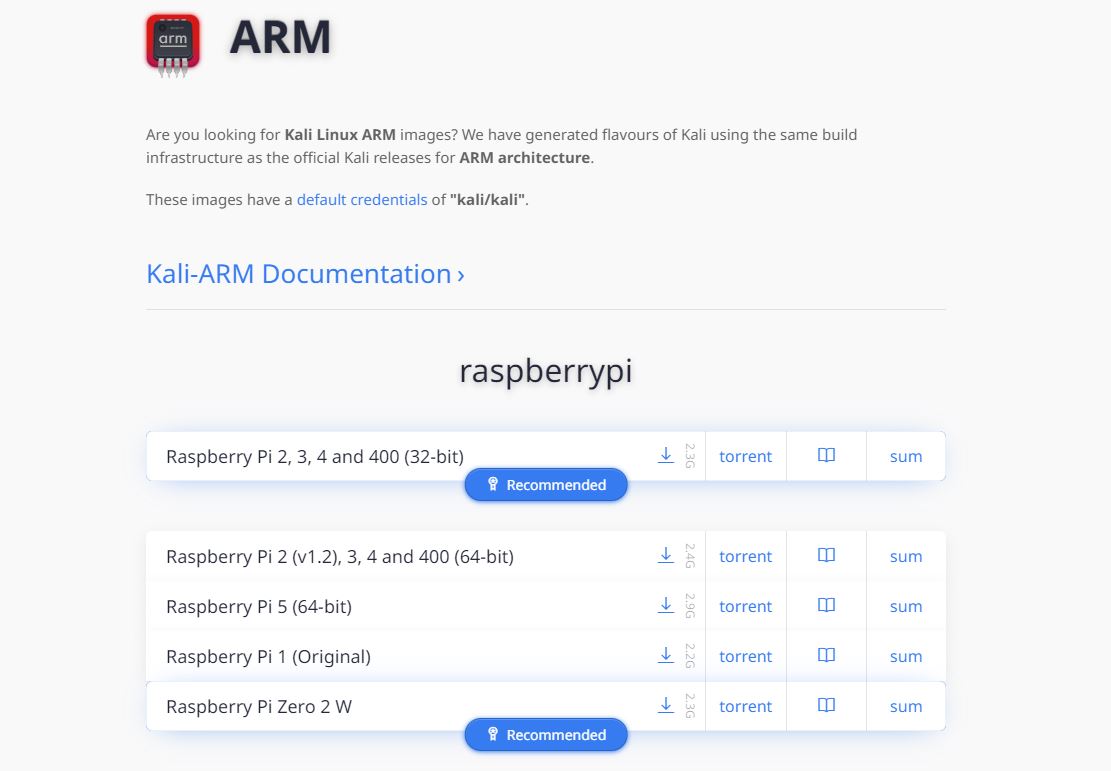Screen dimensions: 1111x771
Task: Download the Raspberry Pi 5 (64-bit) image
Action: coord(665,606)
